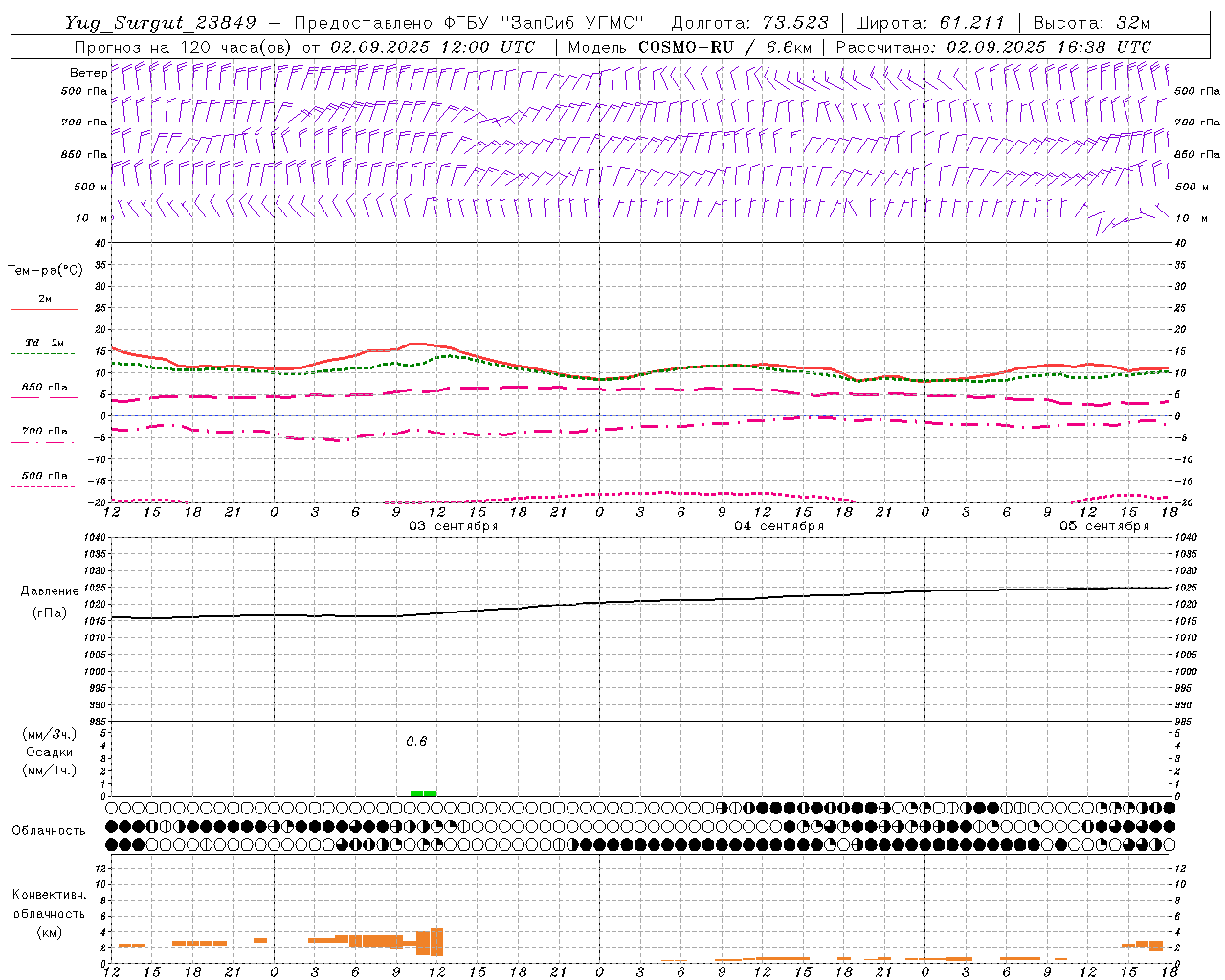Click the tallest orange convective cloud bar

[x=436, y=942]
